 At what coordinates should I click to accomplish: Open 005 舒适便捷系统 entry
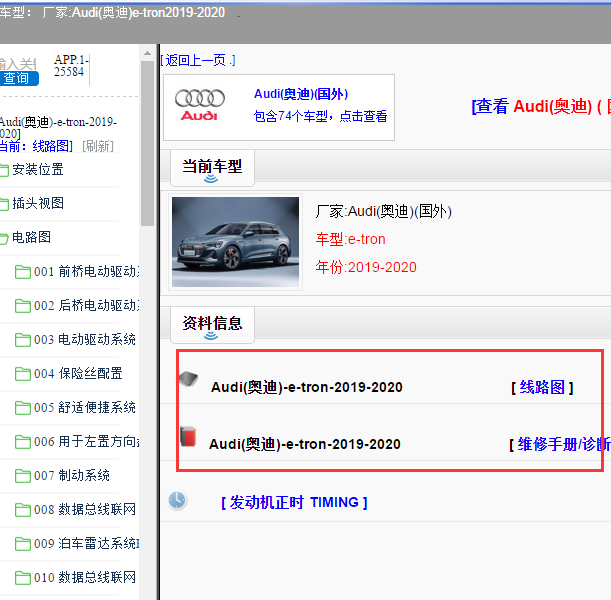(x=85, y=408)
